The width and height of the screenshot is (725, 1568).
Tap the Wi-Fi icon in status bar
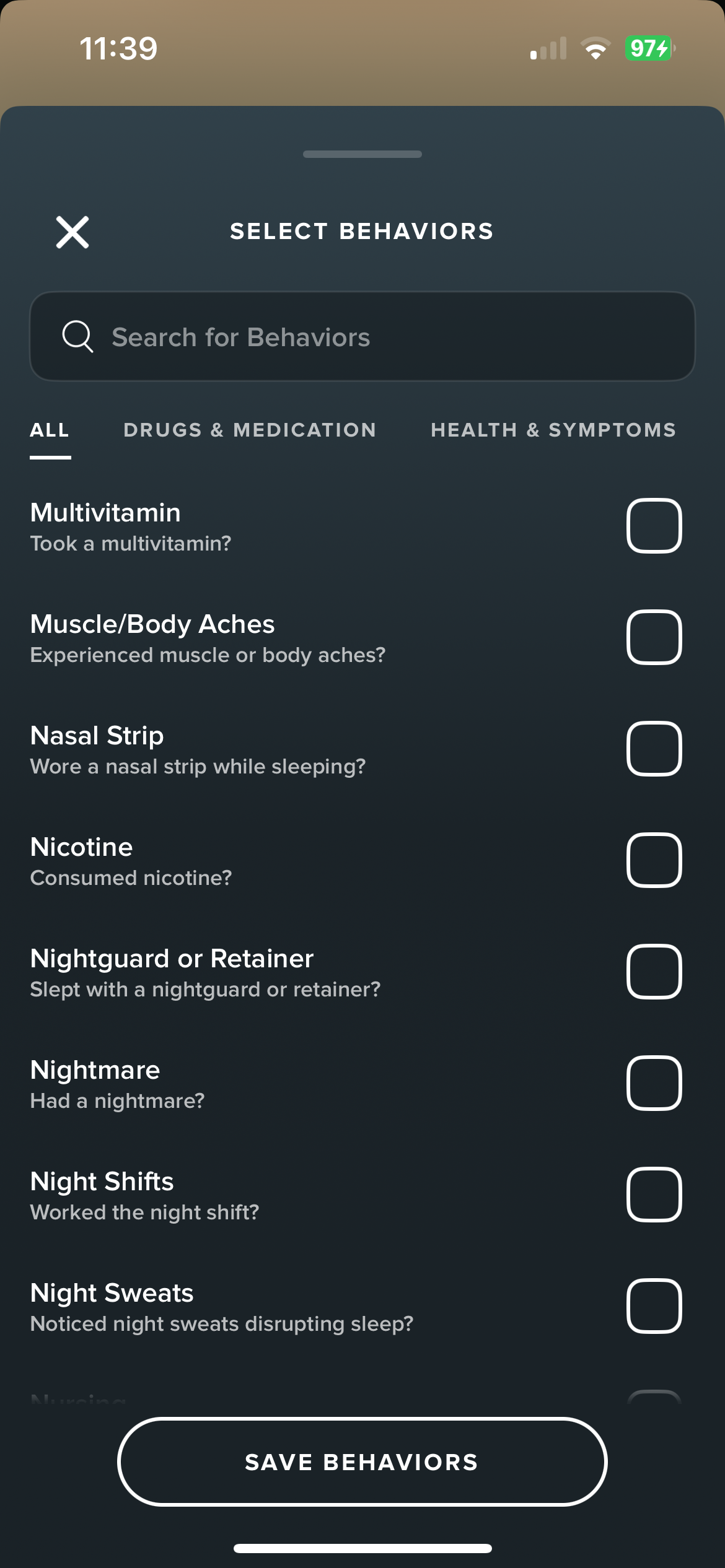click(x=595, y=48)
